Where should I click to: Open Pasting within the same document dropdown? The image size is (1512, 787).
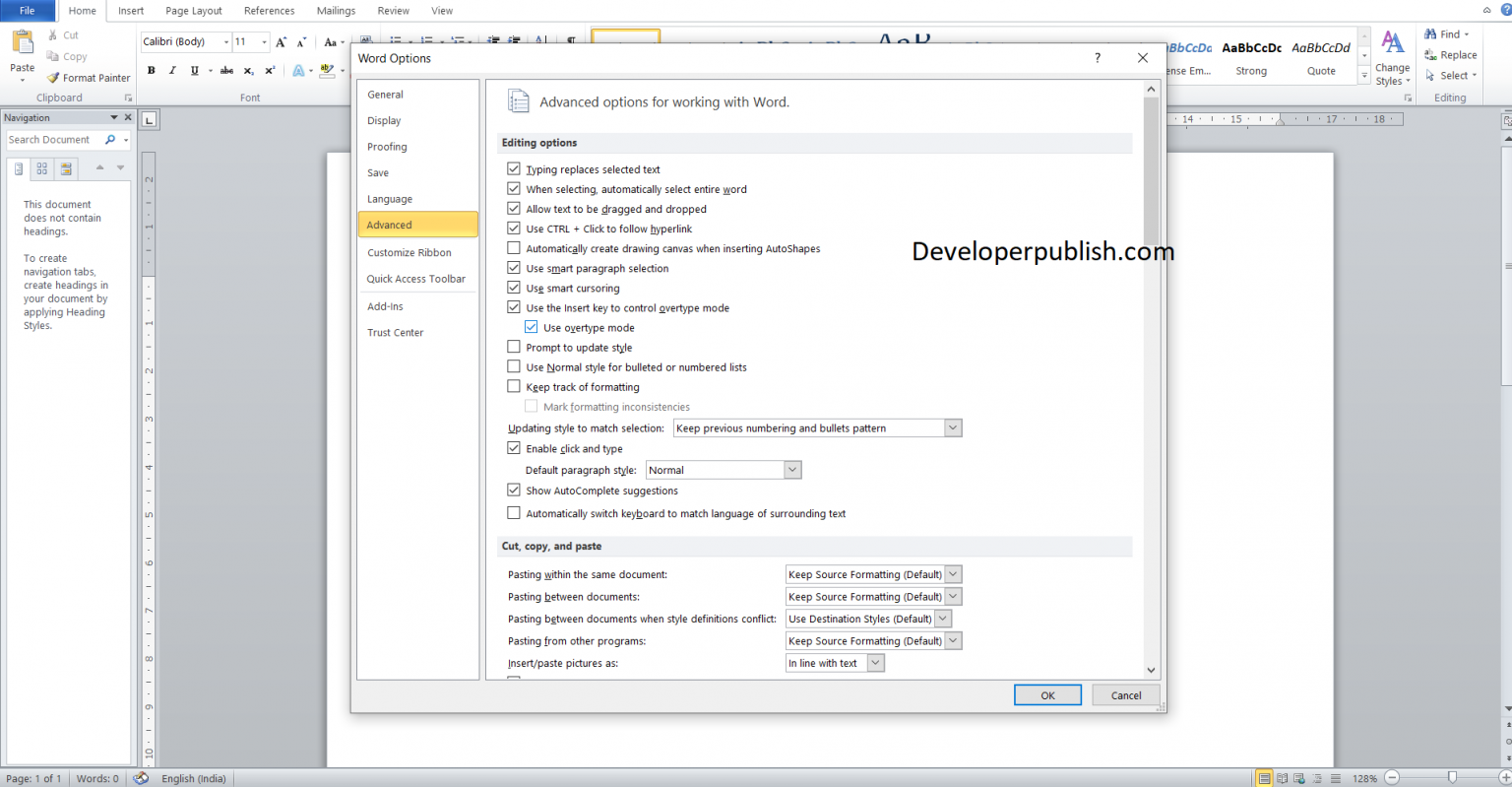pos(952,573)
